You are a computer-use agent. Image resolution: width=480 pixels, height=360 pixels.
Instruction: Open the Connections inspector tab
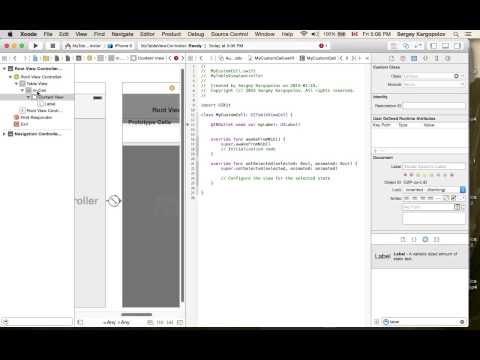pos(448,58)
